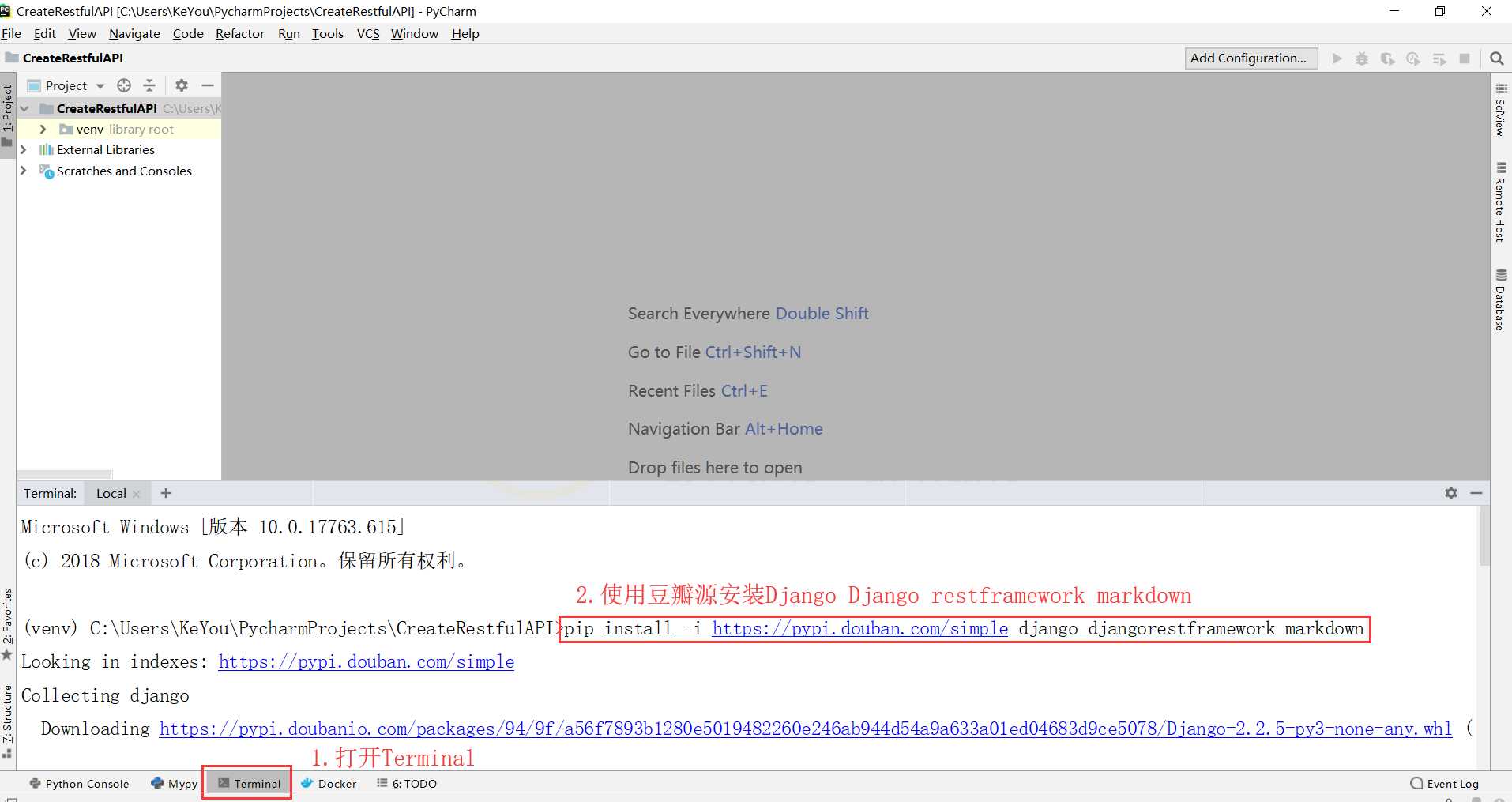The height and width of the screenshot is (802, 1512).
Task: Add new terminal session plus icon
Action: (x=165, y=493)
